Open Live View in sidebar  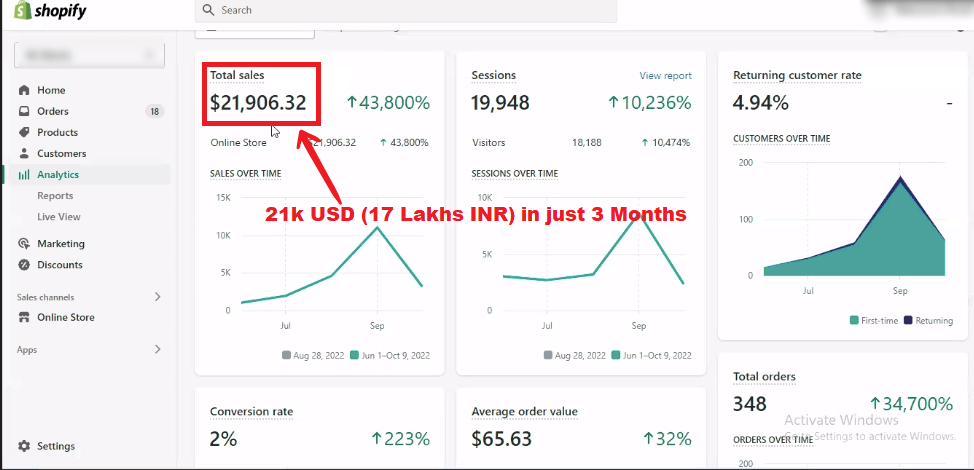58,217
